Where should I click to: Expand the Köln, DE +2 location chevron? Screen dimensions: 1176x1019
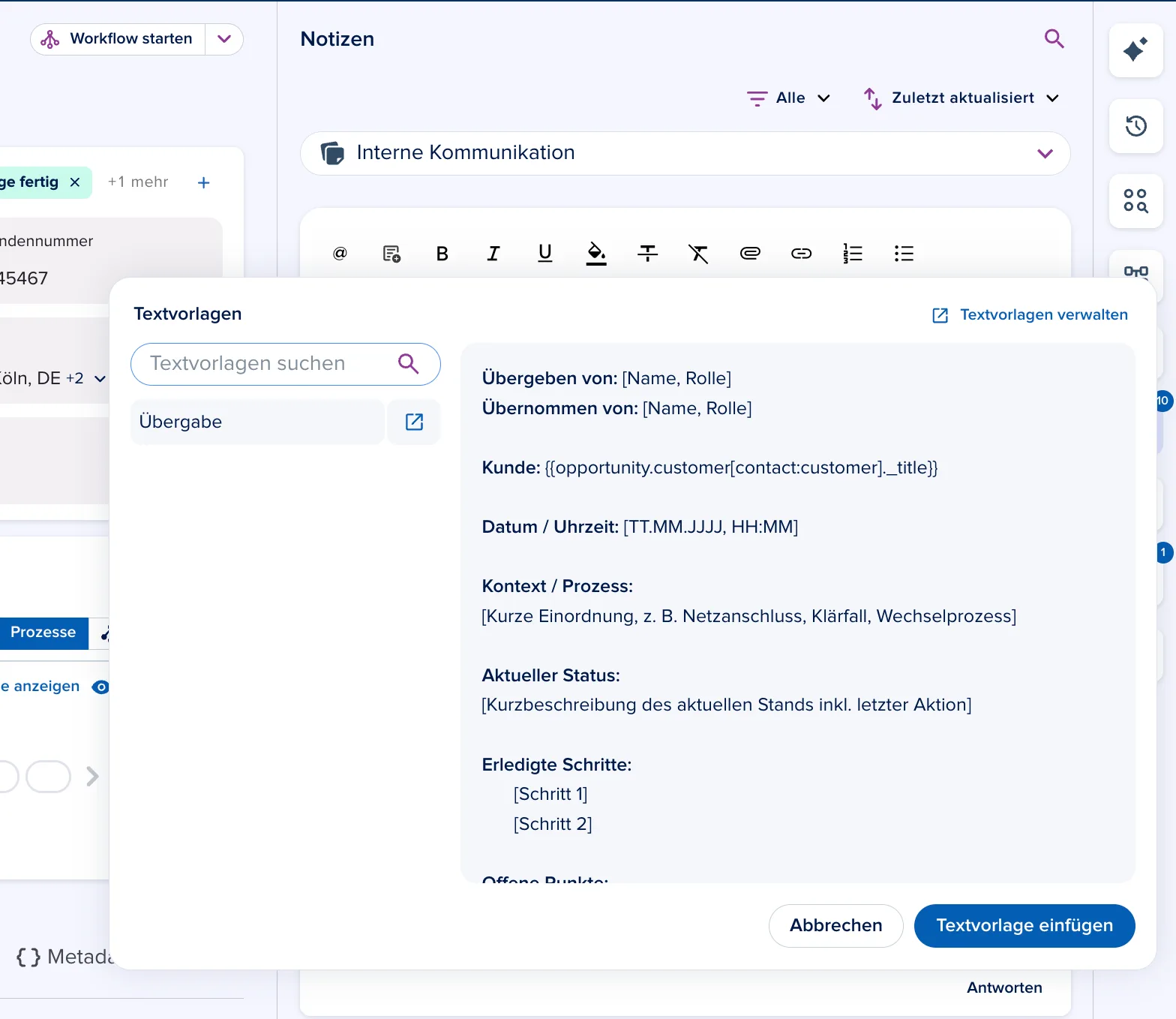point(100,379)
